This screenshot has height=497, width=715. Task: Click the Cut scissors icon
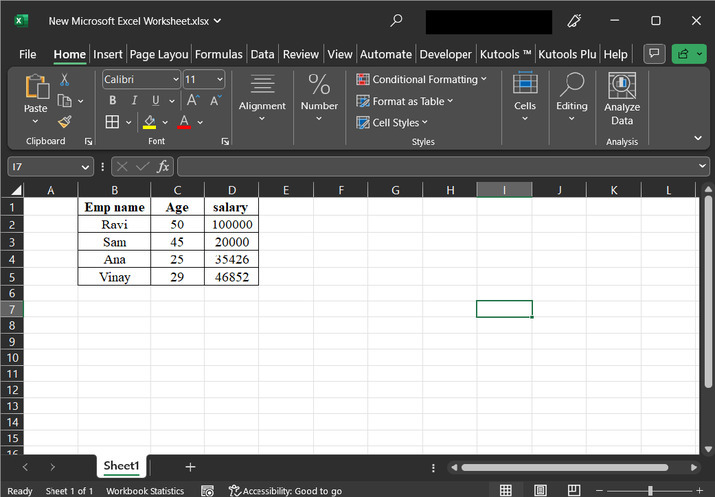(x=65, y=80)
